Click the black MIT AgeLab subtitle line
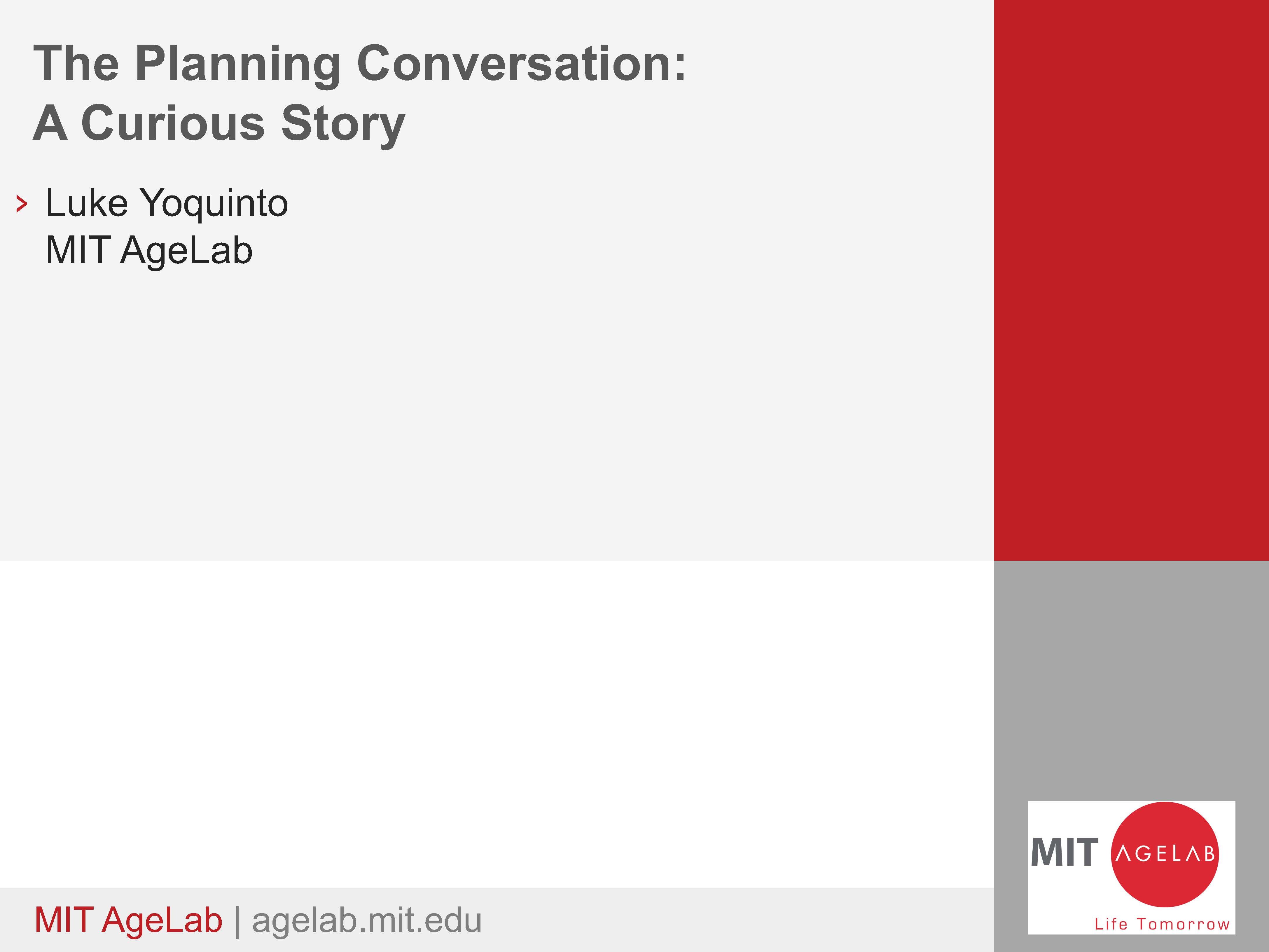The image size is (1269, 952). (149, 250)
